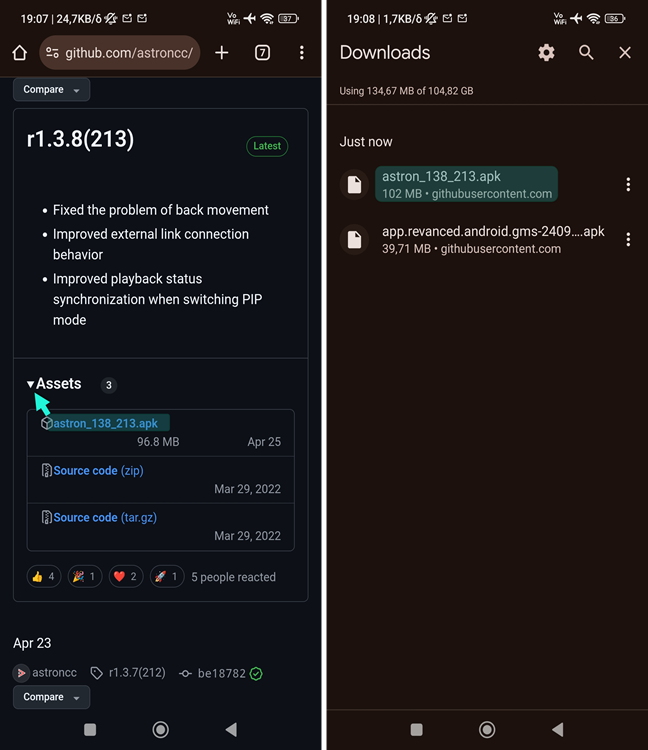Screen dimensions: 648x750
Task: Collapse the Assets section triangle
Action: coord(31,384)
